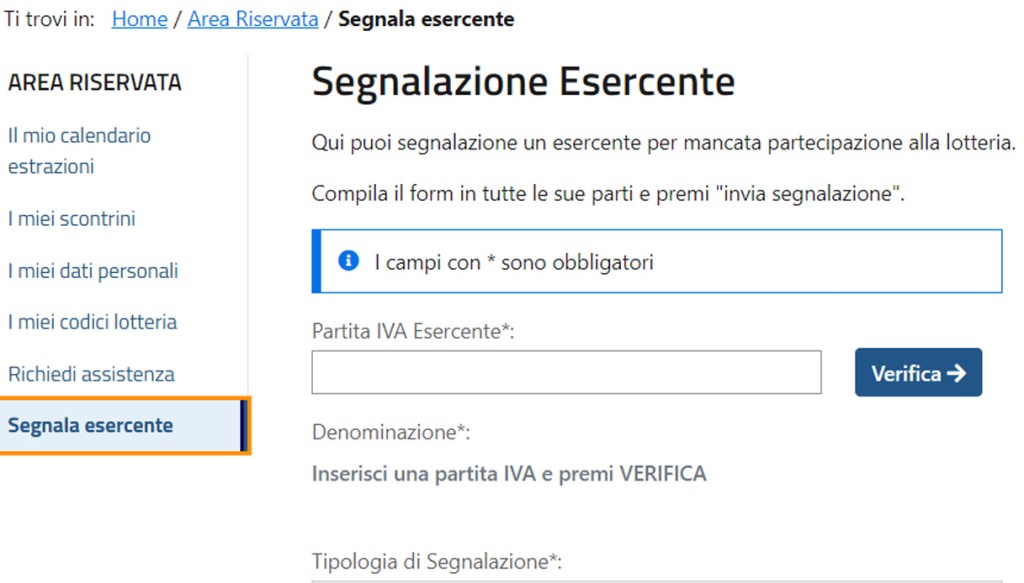Open the Home breadcrumb link
Image resolution: width=1024 pixels, height=583 pixels.
pyautogui.click(x=139, y=19)
